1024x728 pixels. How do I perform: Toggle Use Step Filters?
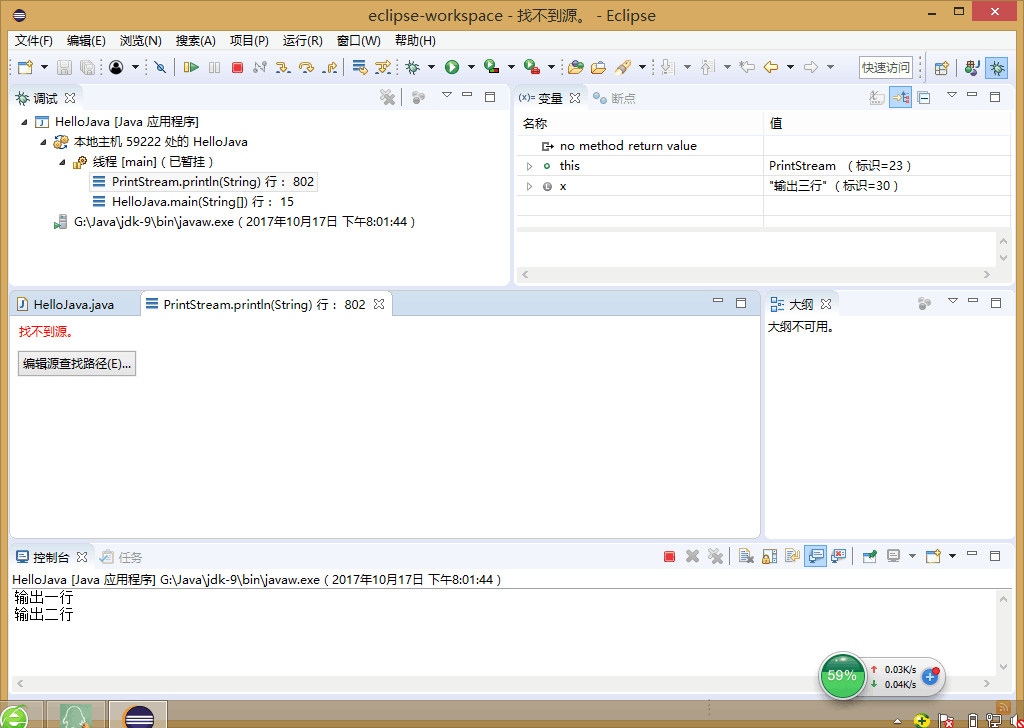pyautogui.click(x=383, y=67)
